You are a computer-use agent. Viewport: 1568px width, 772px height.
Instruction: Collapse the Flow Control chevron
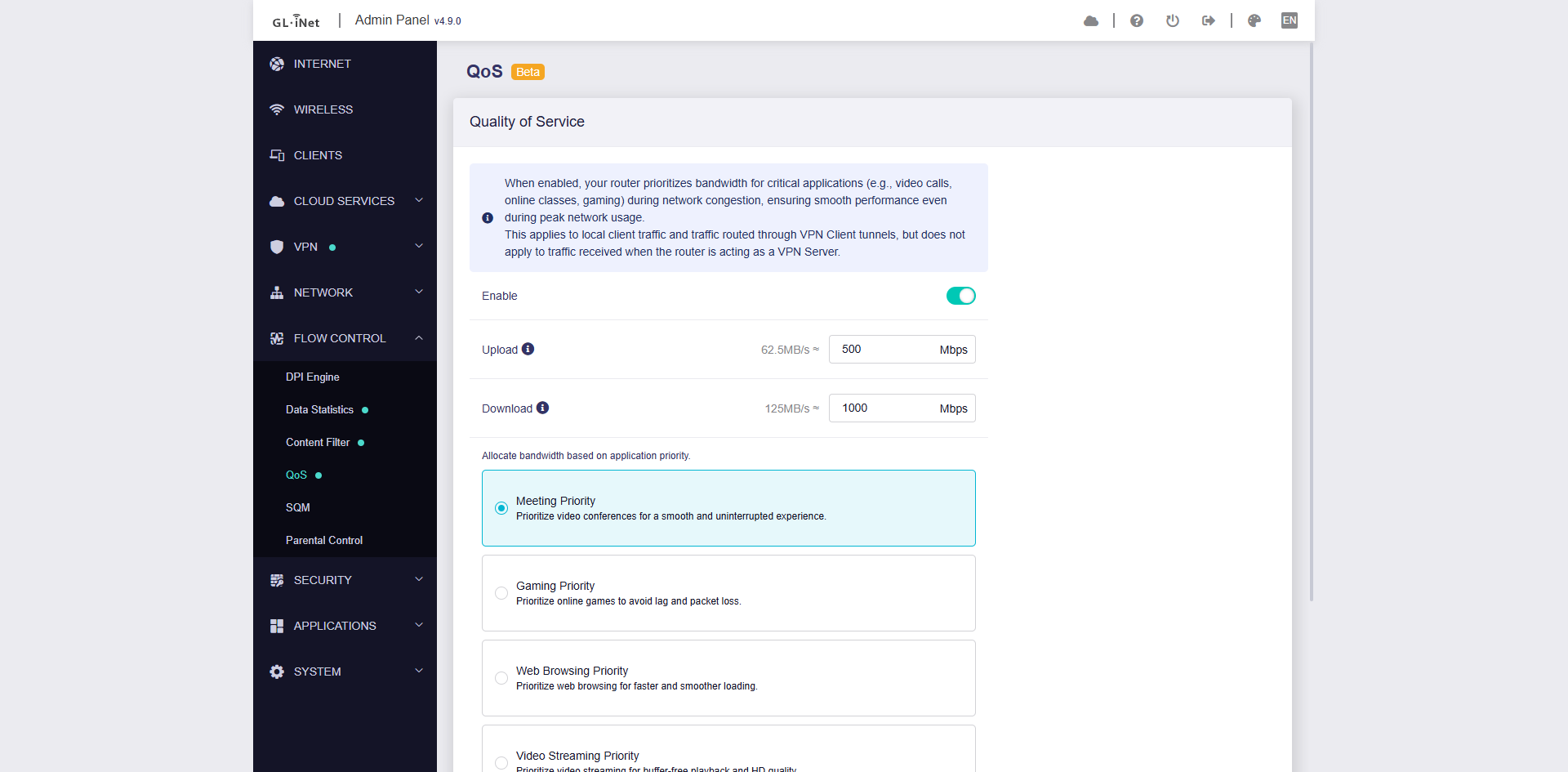coord(419,337)
